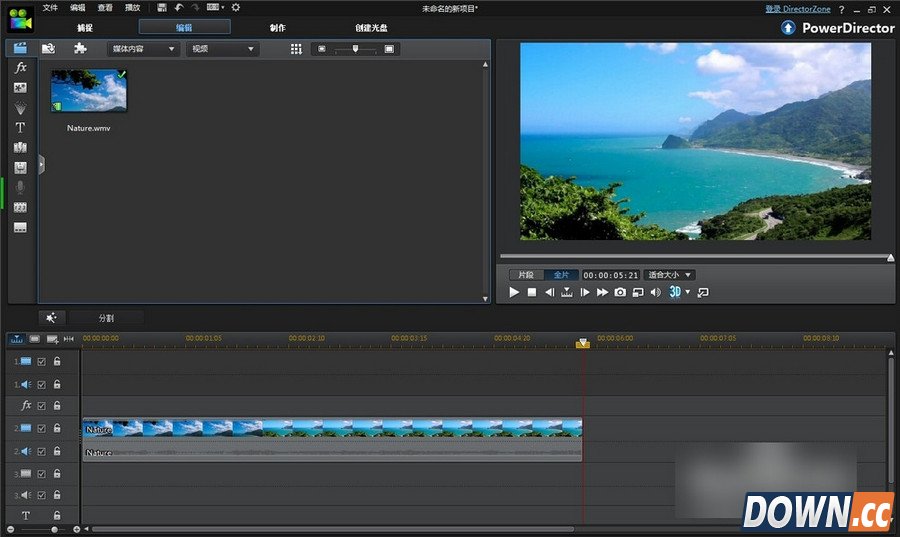
Task: Open the settings gear icon in top toolbar
Action: [236, 8]
